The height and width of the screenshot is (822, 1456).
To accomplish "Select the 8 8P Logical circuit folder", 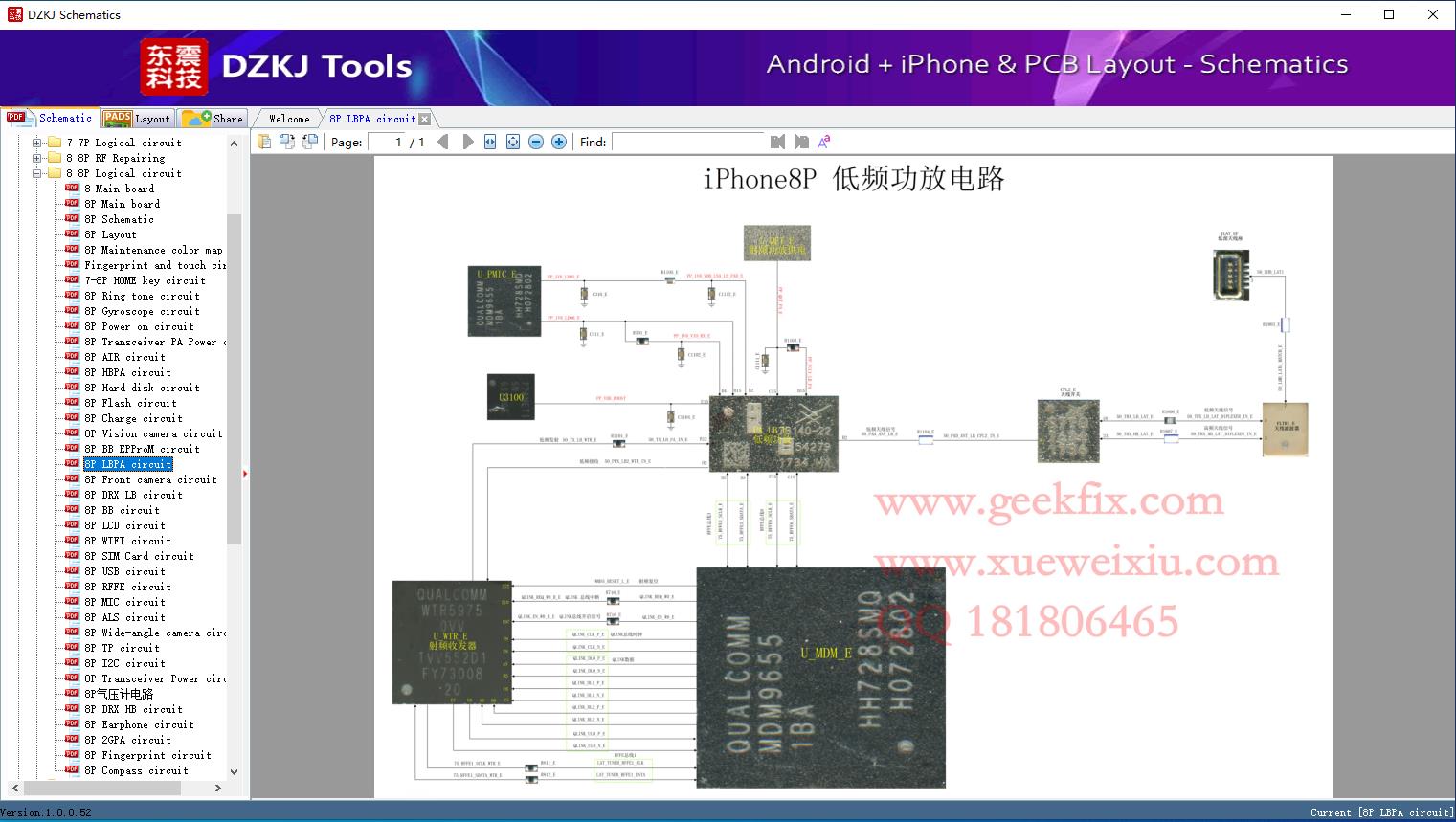I will pos(123,173).
